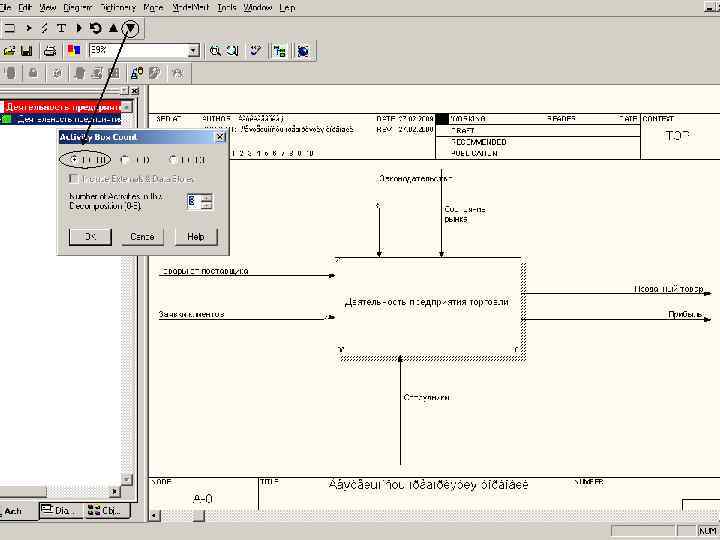Select the Text tool
This screenshot has height=540, width=720.
coord(61,28)
